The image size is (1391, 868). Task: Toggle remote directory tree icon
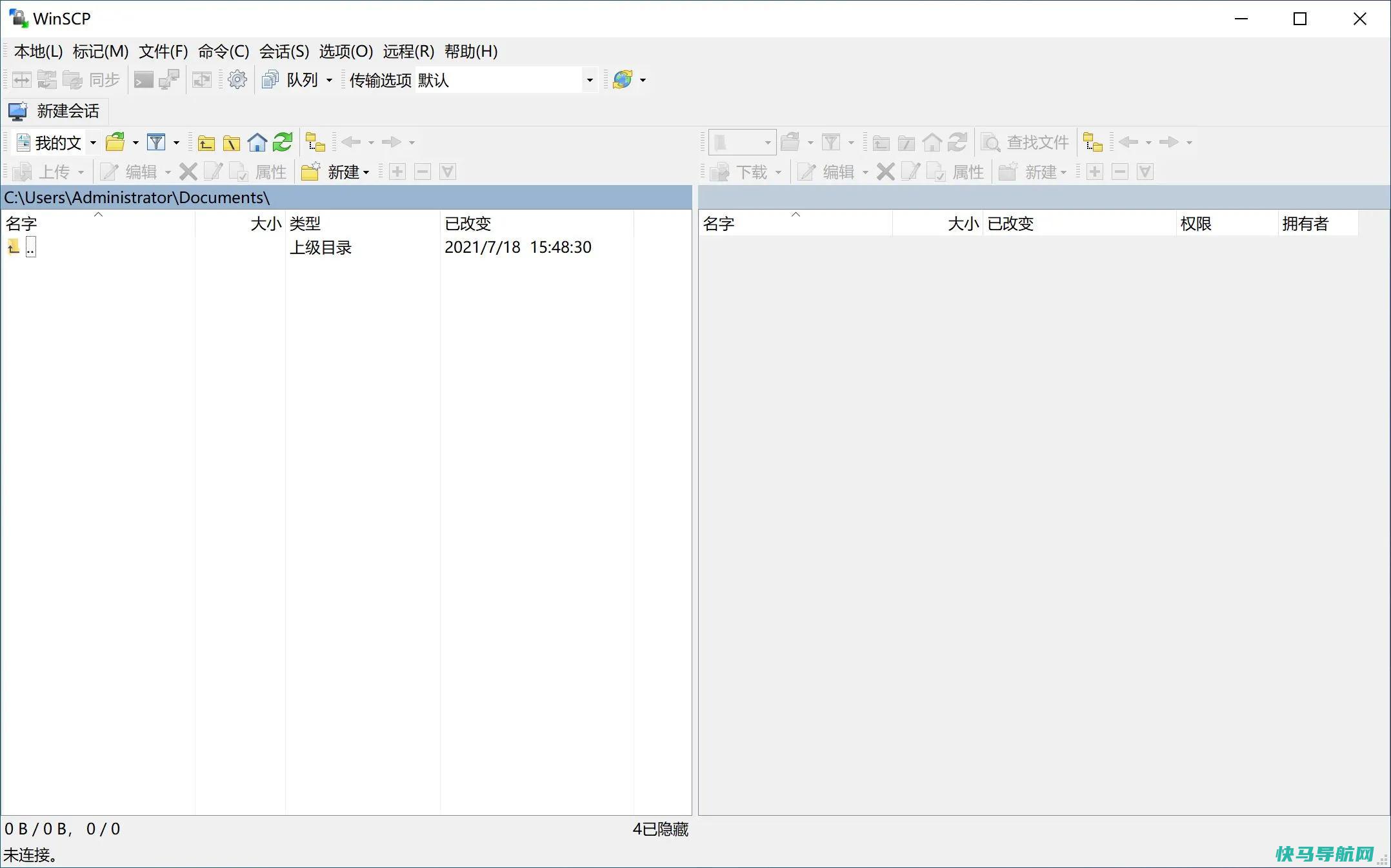click(1093, 143)
